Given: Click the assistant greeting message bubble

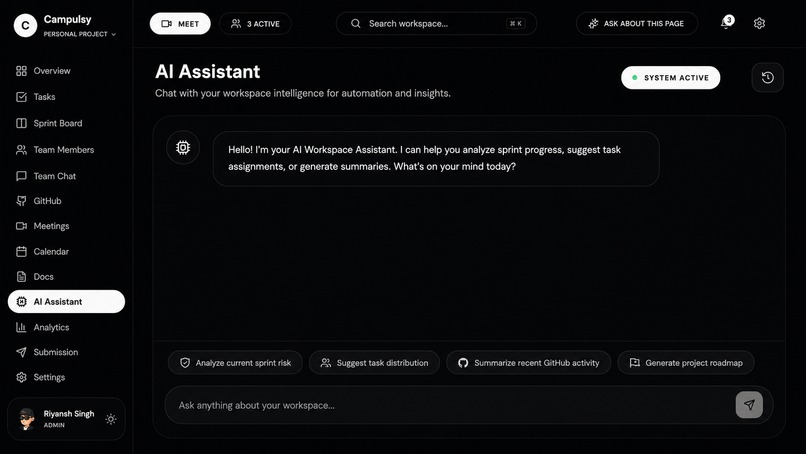Looking at the screenshot, I should click(436, 158).
